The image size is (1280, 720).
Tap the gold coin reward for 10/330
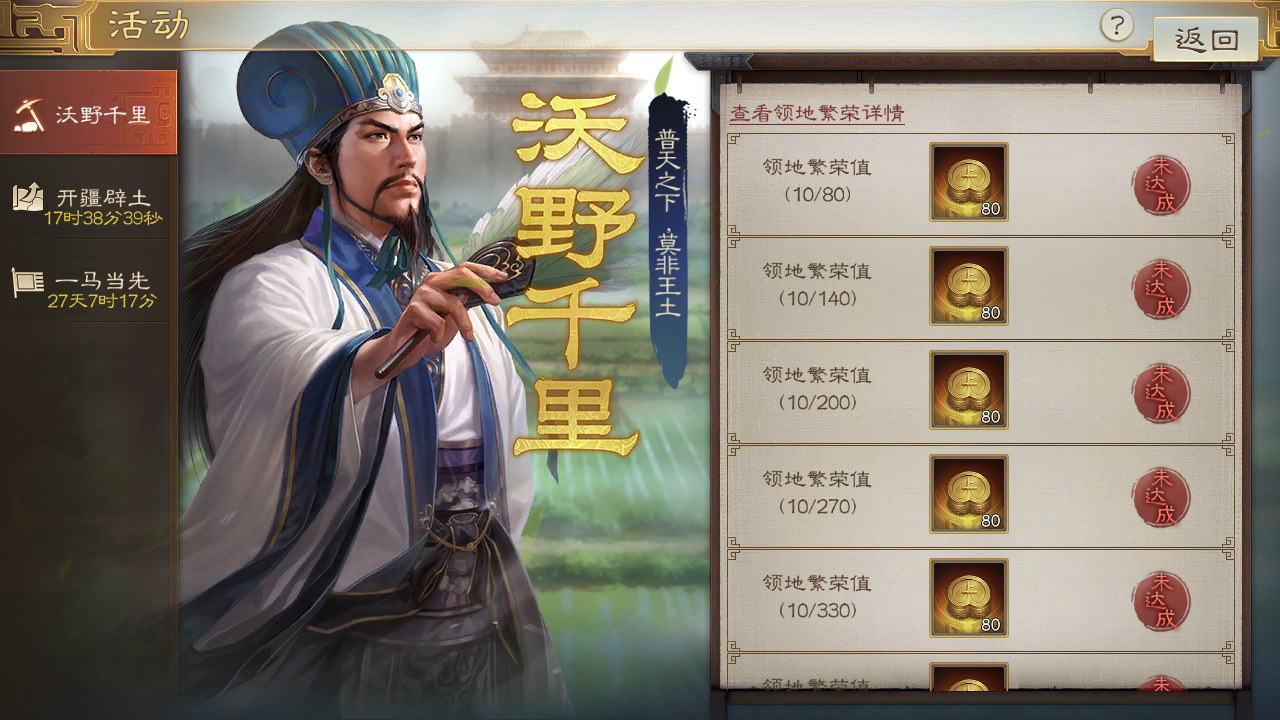pyautogui.click(x=969, y=598)
